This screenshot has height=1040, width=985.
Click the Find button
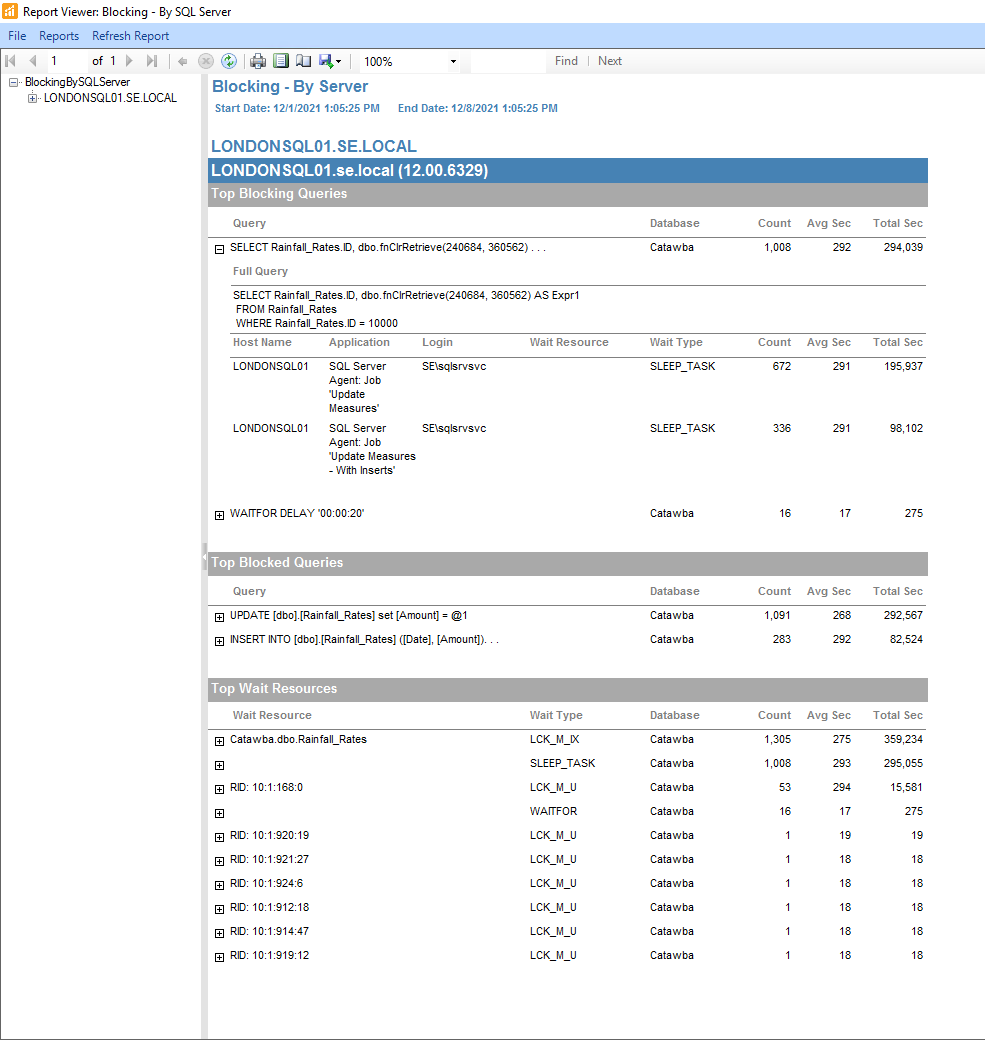pyautogui.click(x=566, y=61)
